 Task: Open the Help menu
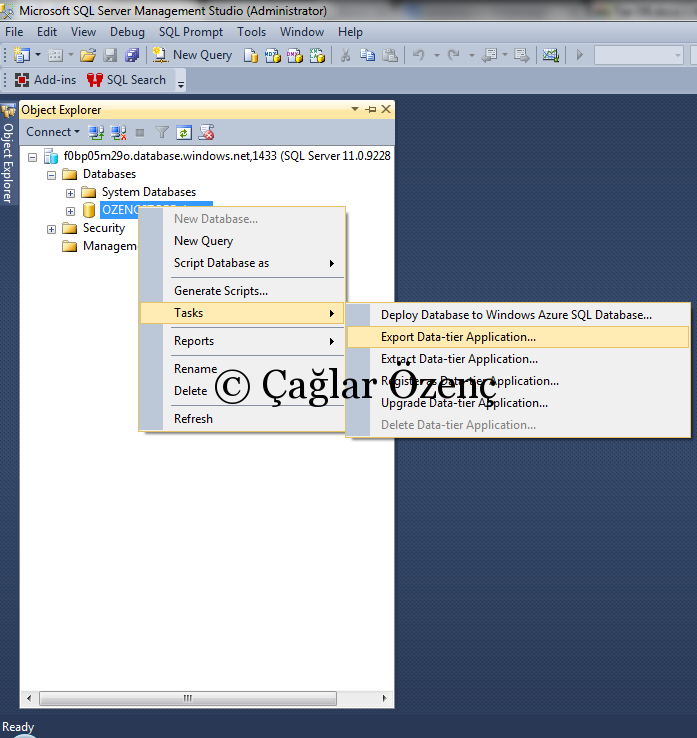[350, 32]
